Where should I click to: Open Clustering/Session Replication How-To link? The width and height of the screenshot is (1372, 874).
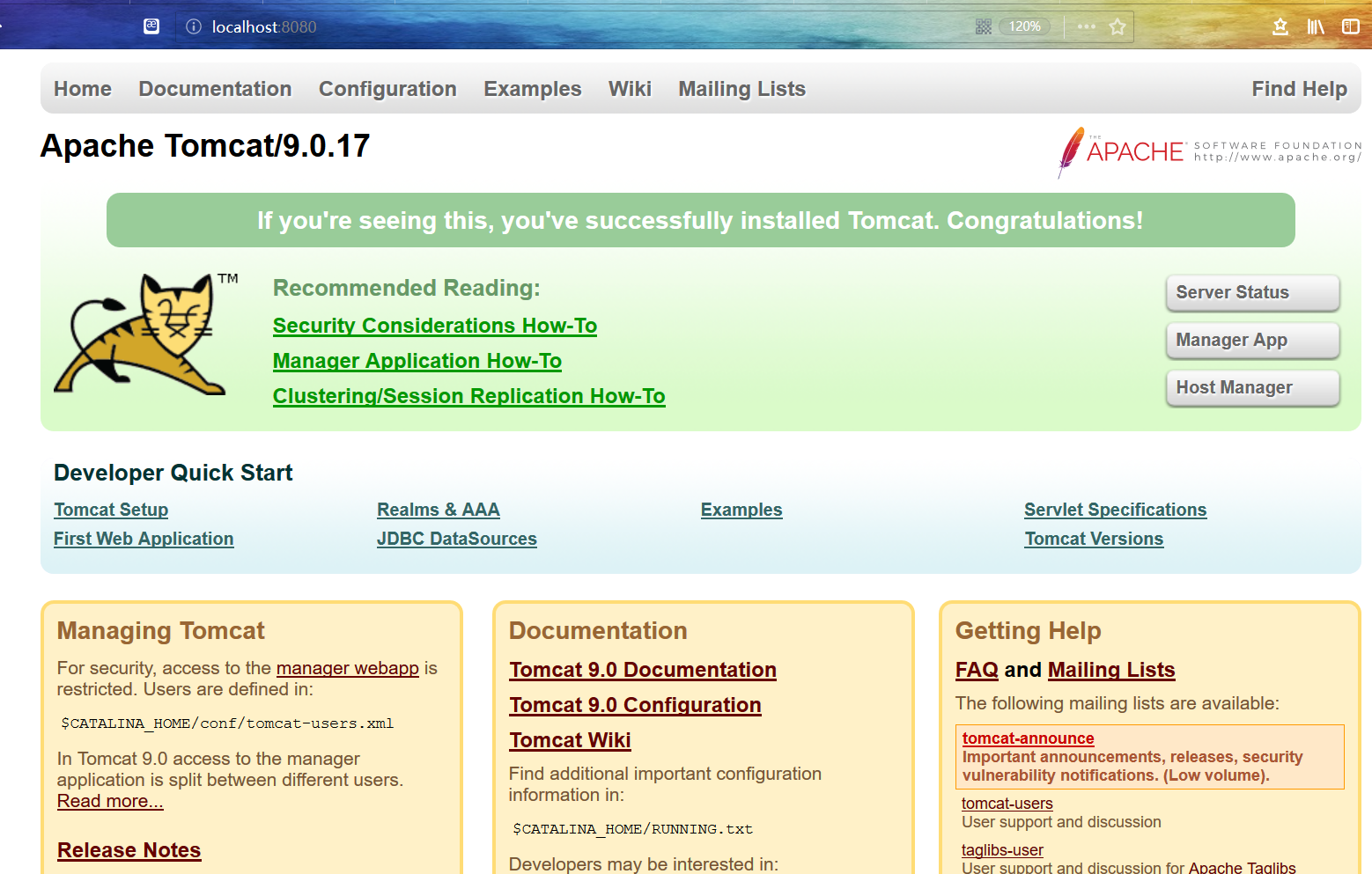pos(469,396)
